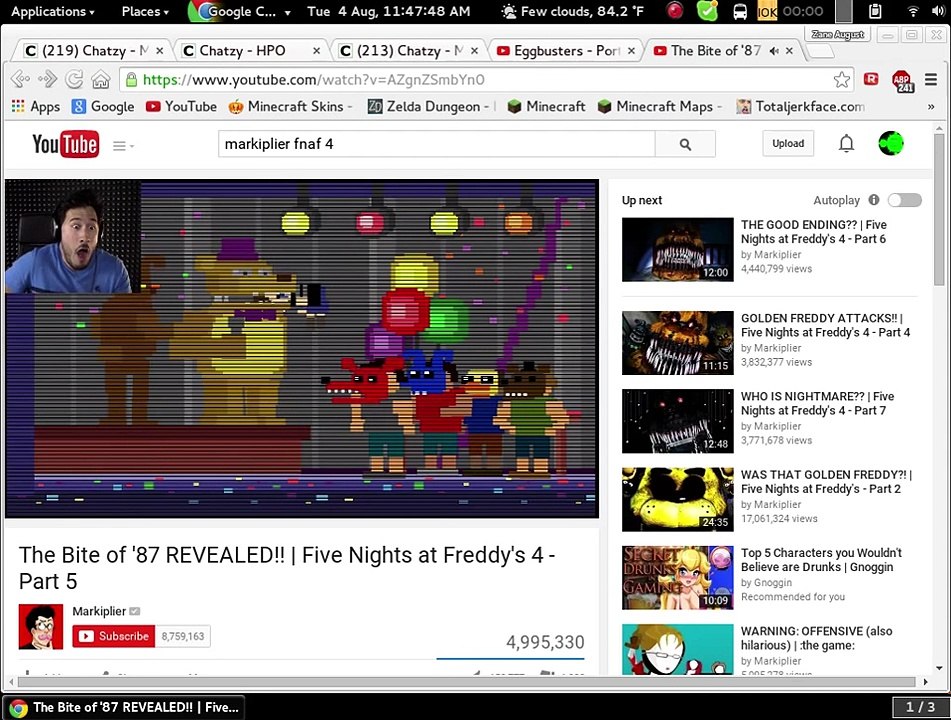This screenshot has width=951, height=720.
Task: Open the Adblock Plus extension icon
Action: click(x=902, y=80)
